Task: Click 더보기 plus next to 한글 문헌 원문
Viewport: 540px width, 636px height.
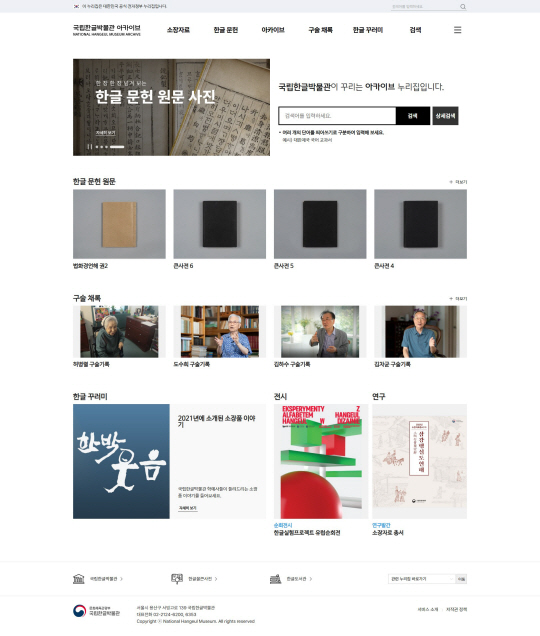Action: [458, 182]
